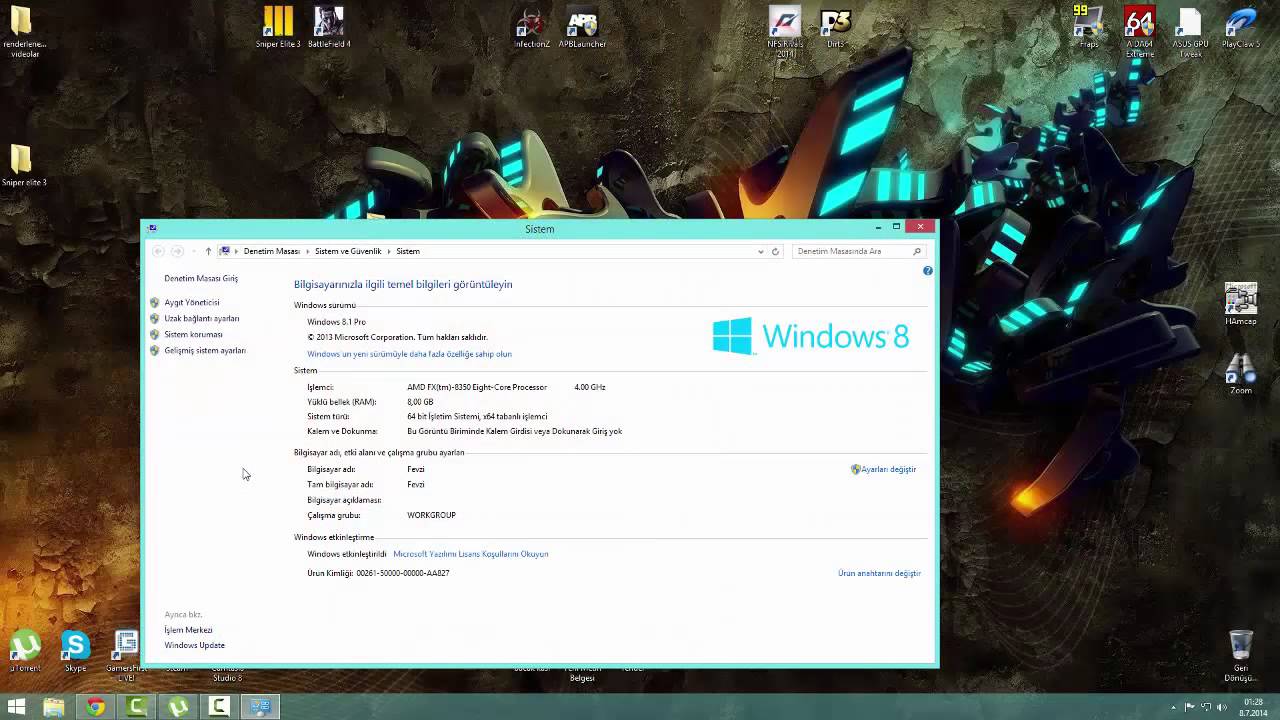Expand the address bar history dropdown
This screenshot has height=720, width=1280.
(761, 251)
